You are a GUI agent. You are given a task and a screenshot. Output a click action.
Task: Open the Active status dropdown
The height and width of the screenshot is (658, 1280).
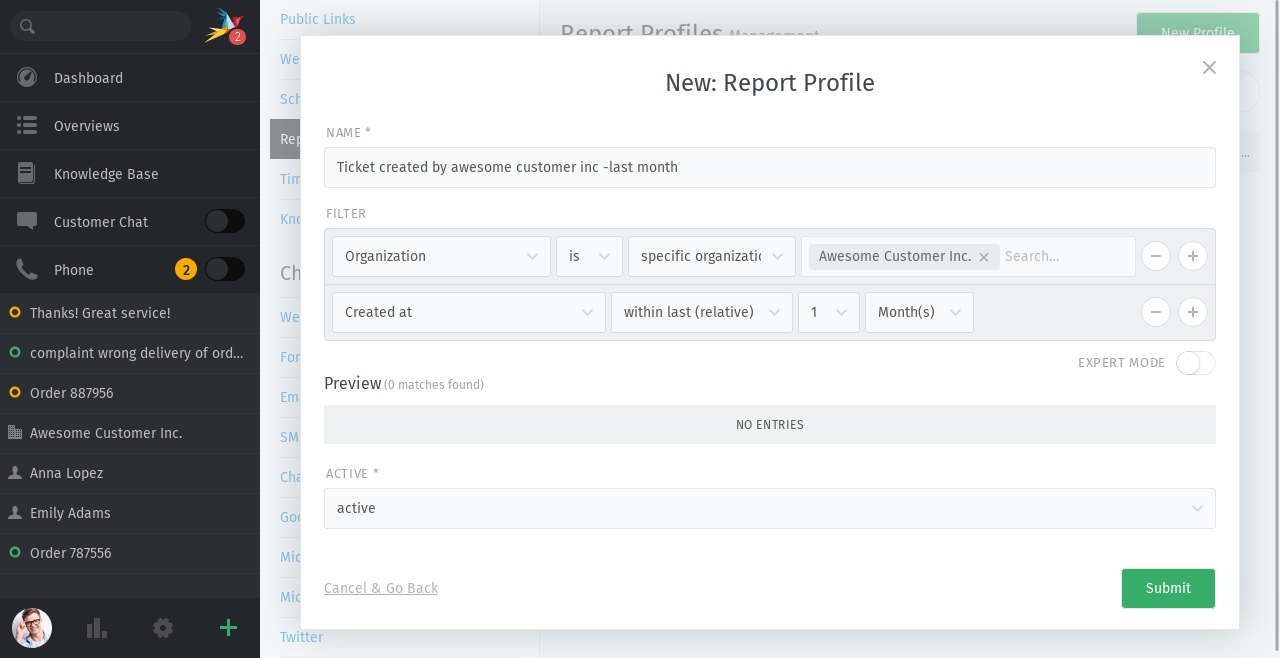coord(770,508)
